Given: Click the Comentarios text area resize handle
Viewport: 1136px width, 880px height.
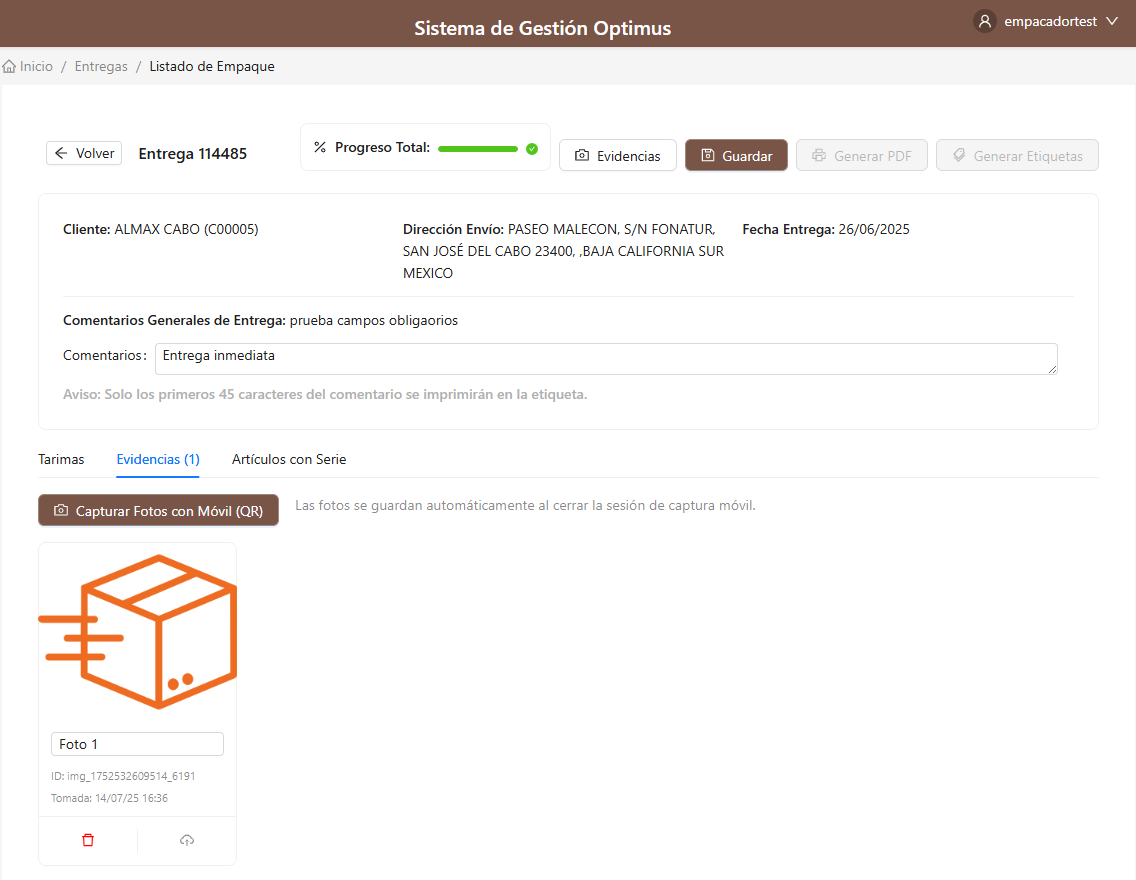Looking at the screenshot, I should coord(1052,369).
